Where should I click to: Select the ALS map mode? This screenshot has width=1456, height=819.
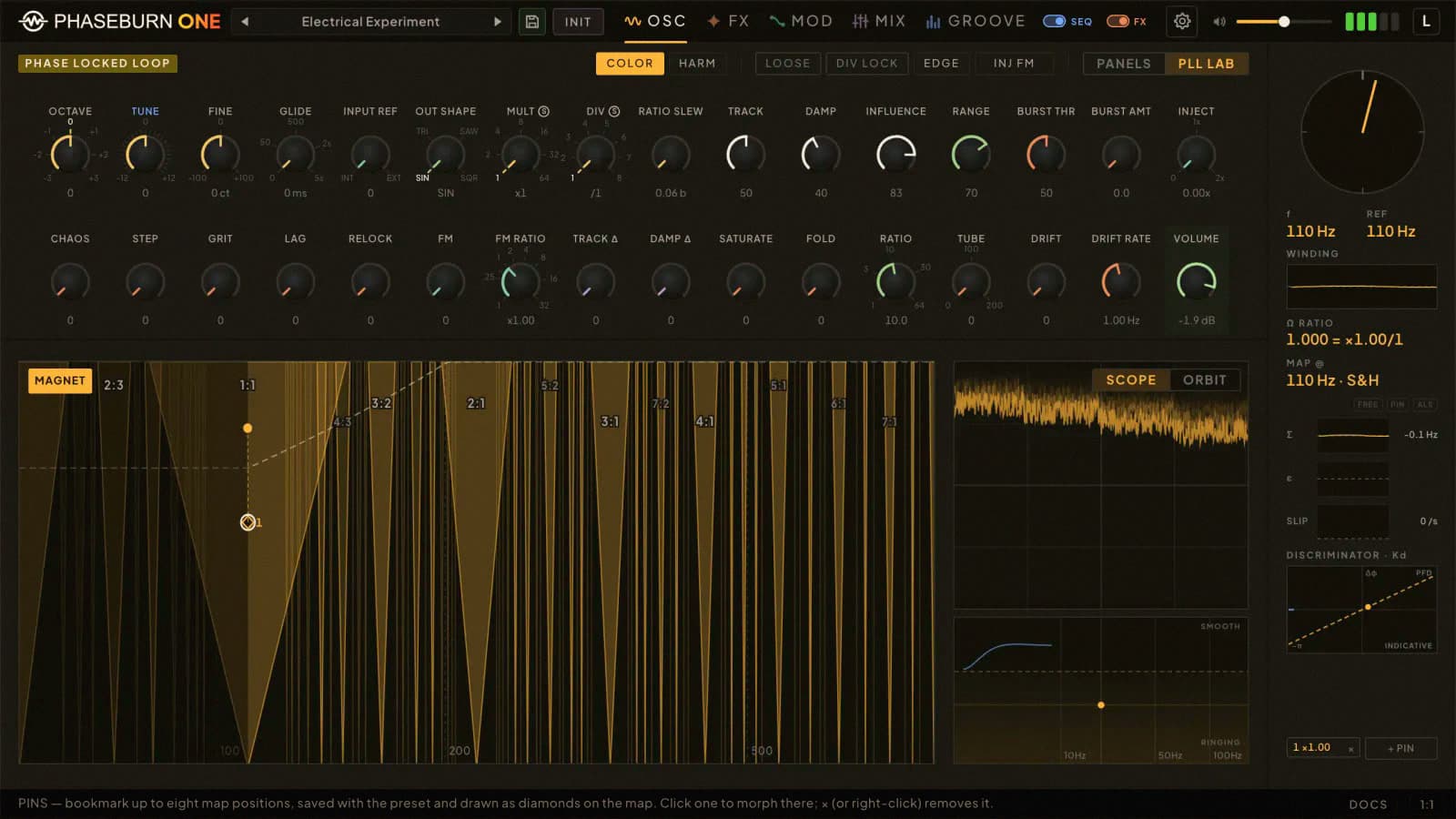[1425, 404]
